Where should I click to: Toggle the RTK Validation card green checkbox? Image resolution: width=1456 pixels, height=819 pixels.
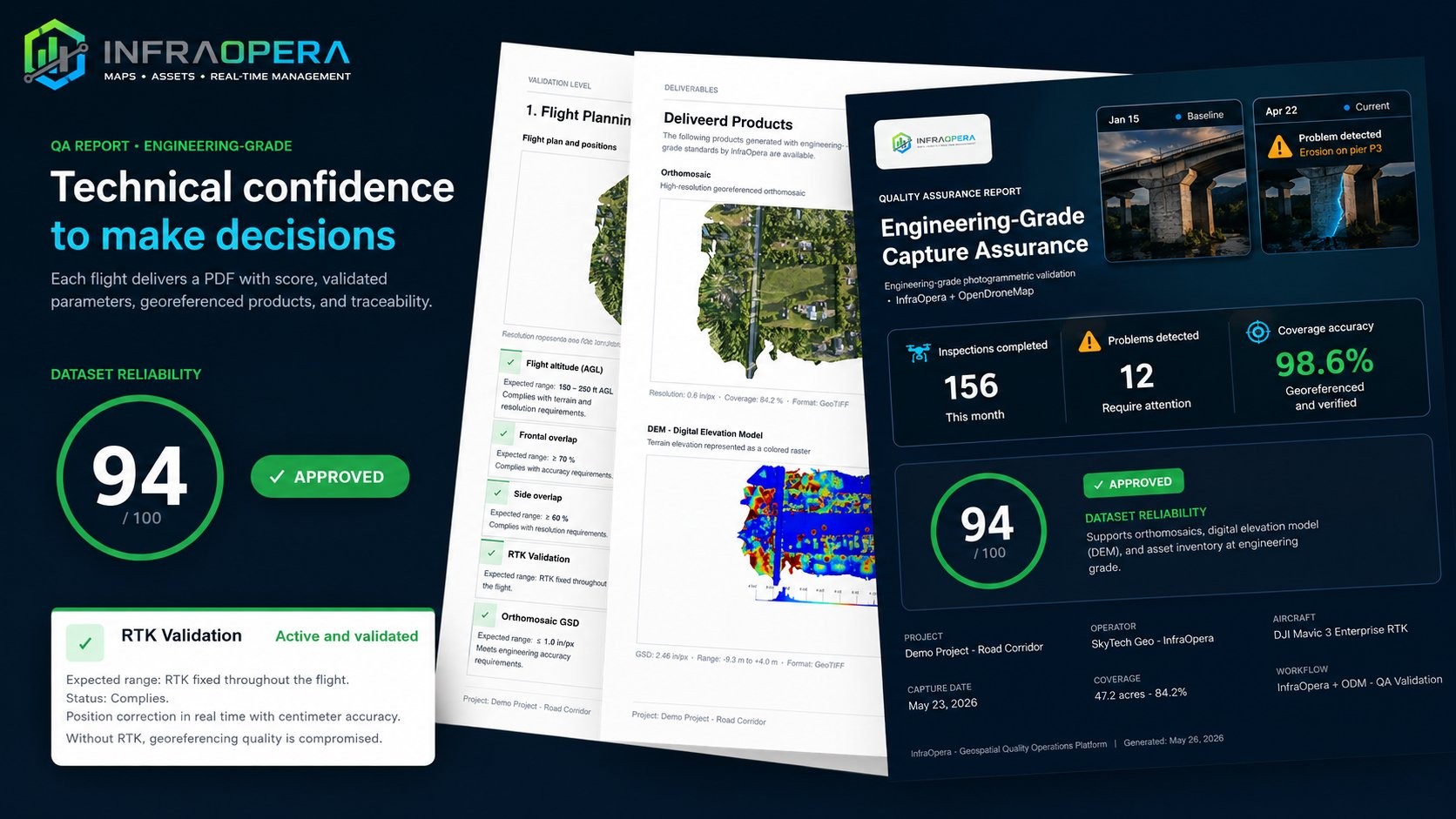[85, 643]
